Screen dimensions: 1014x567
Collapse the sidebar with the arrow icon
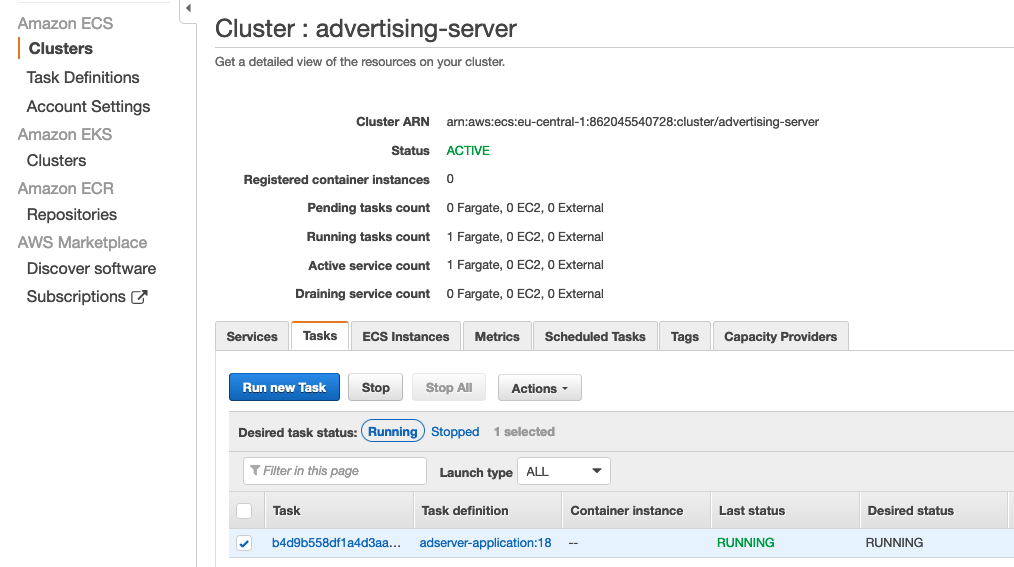[188, 8]
